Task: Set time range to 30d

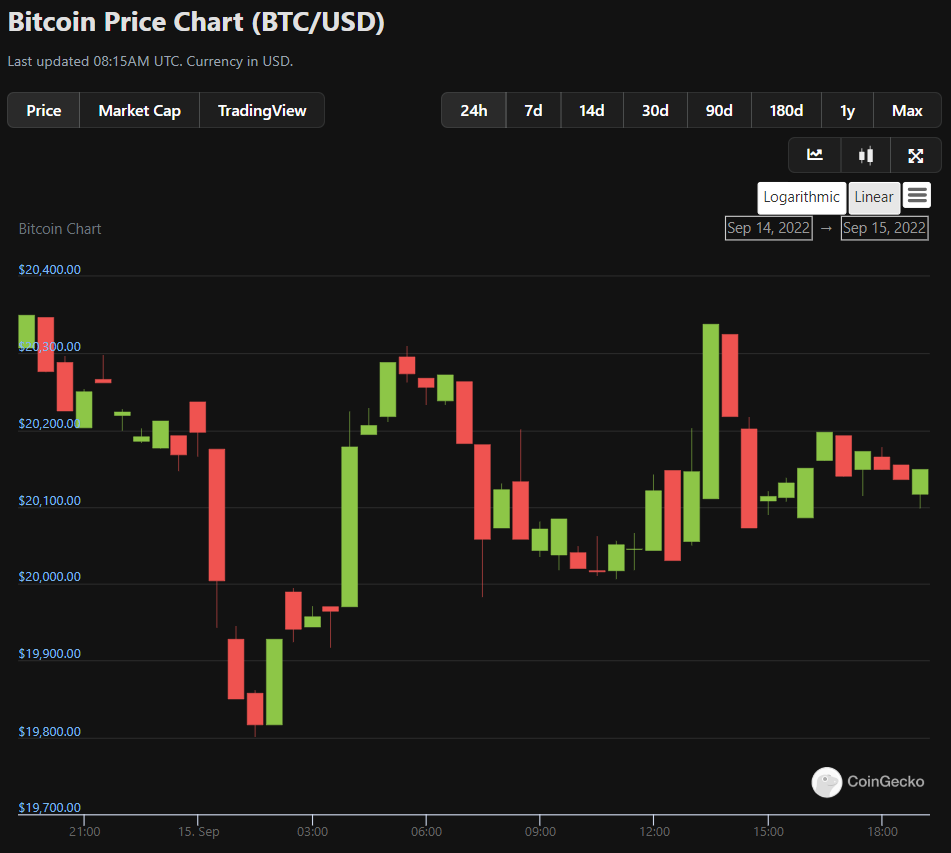Action: point(655,110)
